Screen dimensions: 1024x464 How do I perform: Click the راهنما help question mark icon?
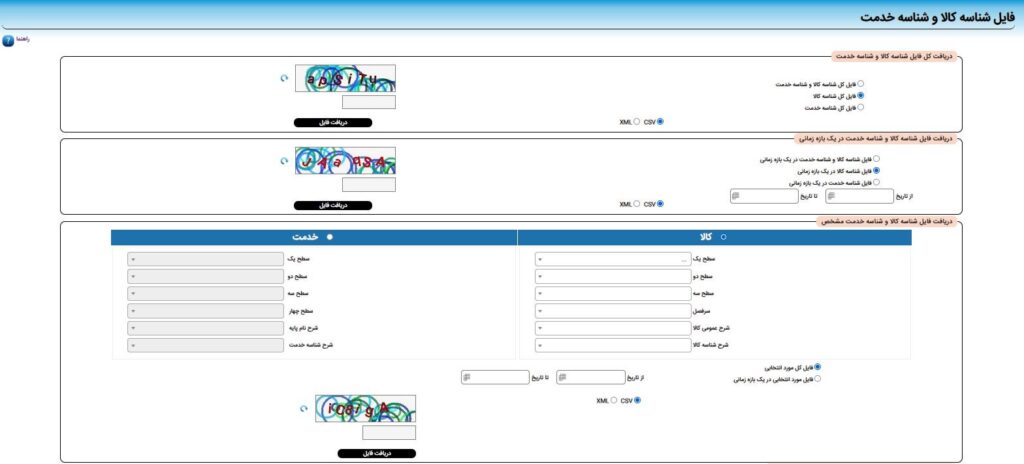pyautogui.click(x=8, y=41)
